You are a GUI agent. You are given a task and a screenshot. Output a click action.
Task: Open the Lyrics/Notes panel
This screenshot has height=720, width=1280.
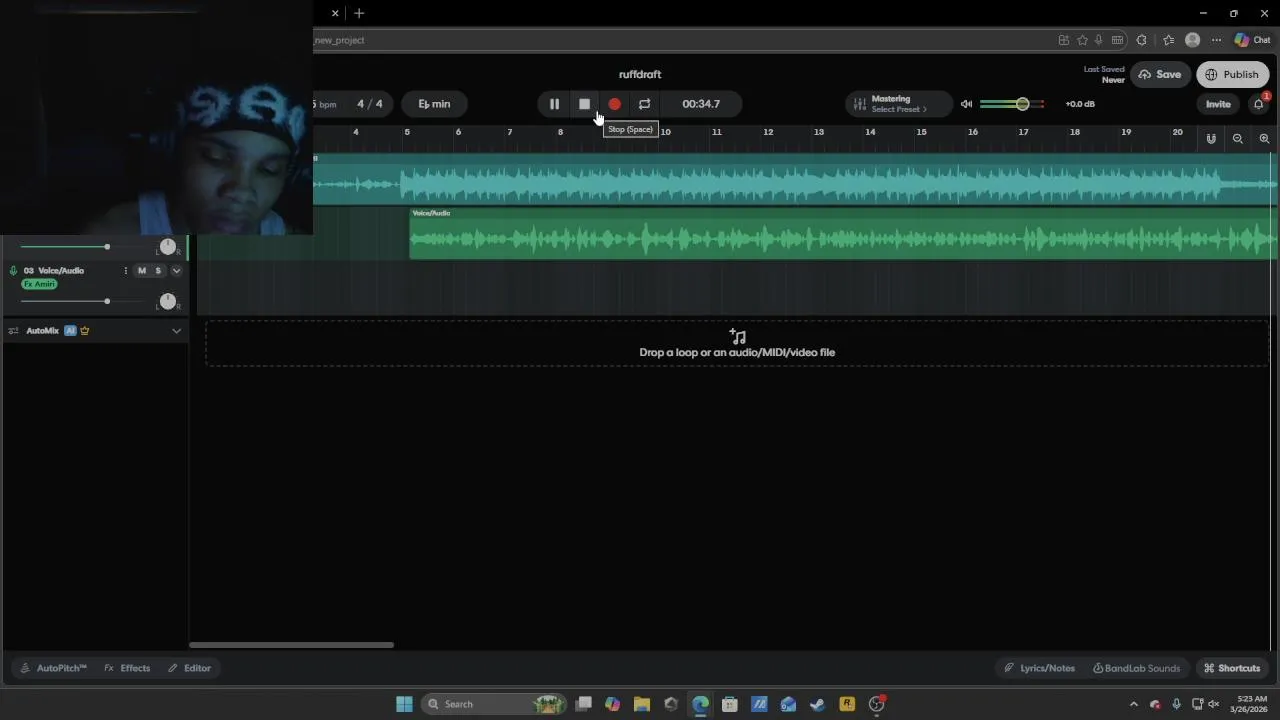click(x=1040, y=668)
